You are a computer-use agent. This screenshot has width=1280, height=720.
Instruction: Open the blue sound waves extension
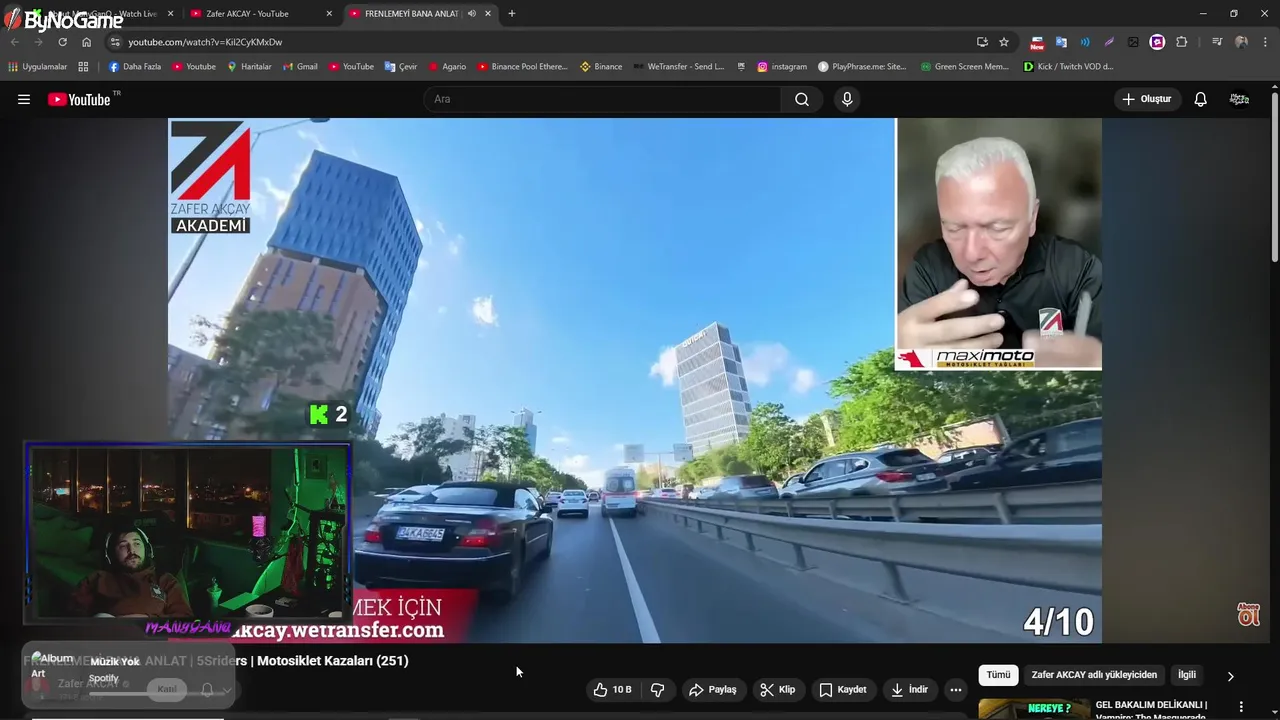1085,42
